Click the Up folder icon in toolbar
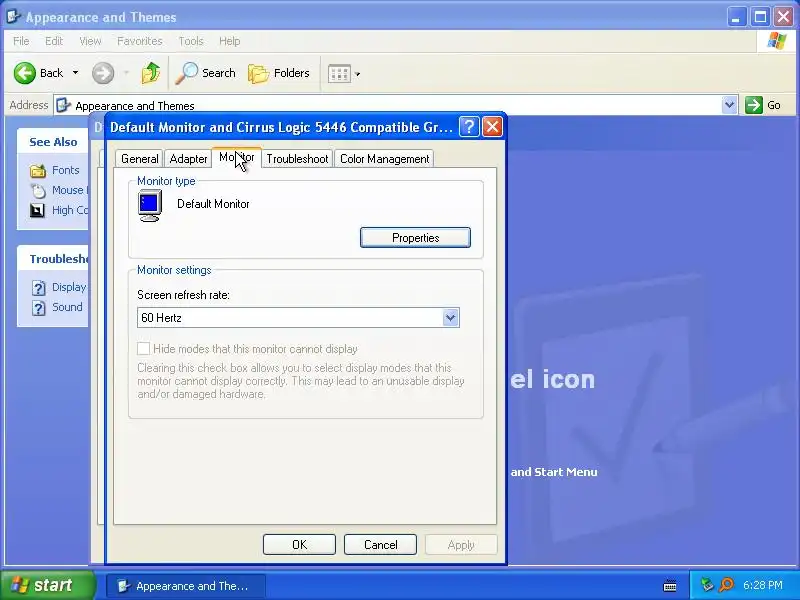The height and width of the screenshot is (600, 800). tap(151, 73)
